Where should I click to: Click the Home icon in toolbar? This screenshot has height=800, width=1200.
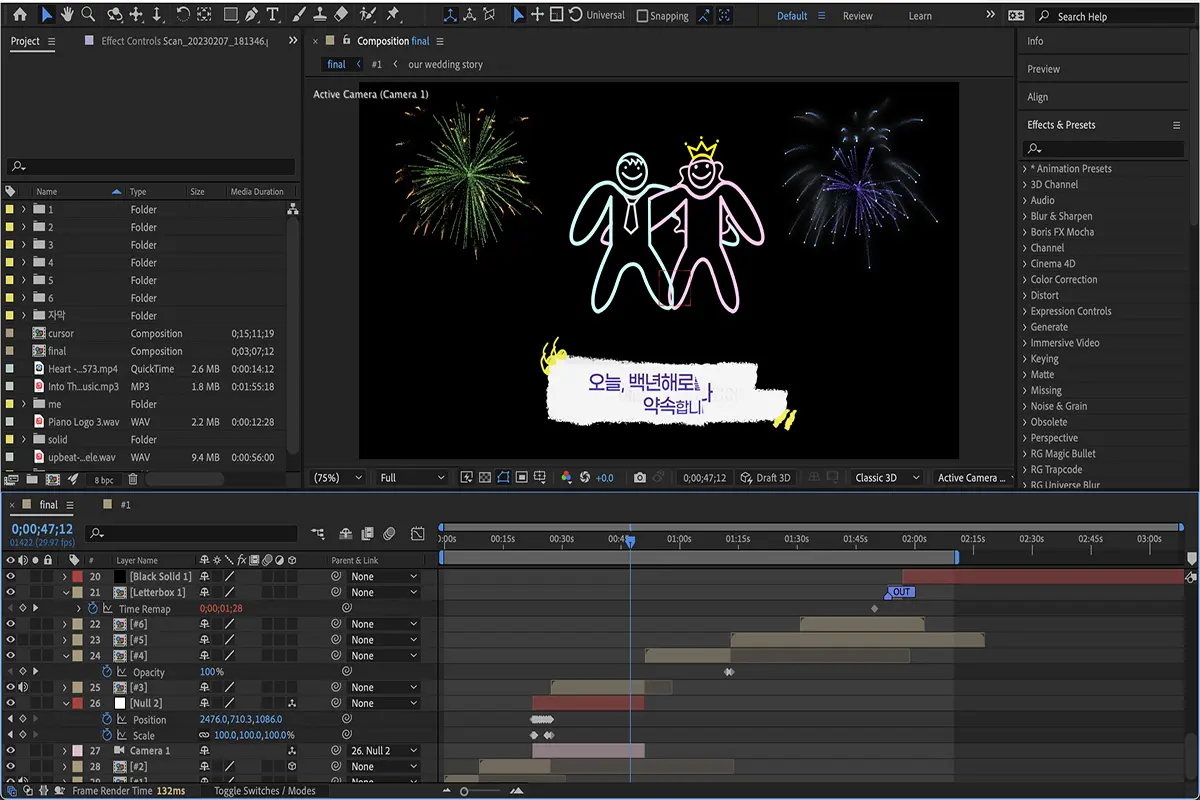pos(19,15)
